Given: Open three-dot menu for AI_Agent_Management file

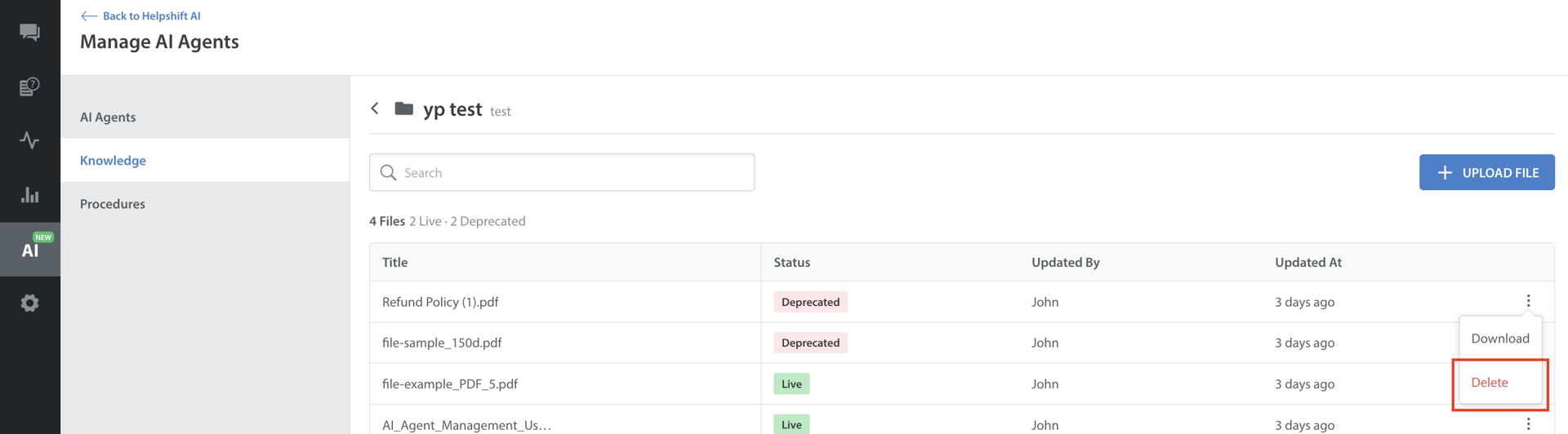Looking at the screenshot, I should pyautogui.click(x=1528, y=424).
